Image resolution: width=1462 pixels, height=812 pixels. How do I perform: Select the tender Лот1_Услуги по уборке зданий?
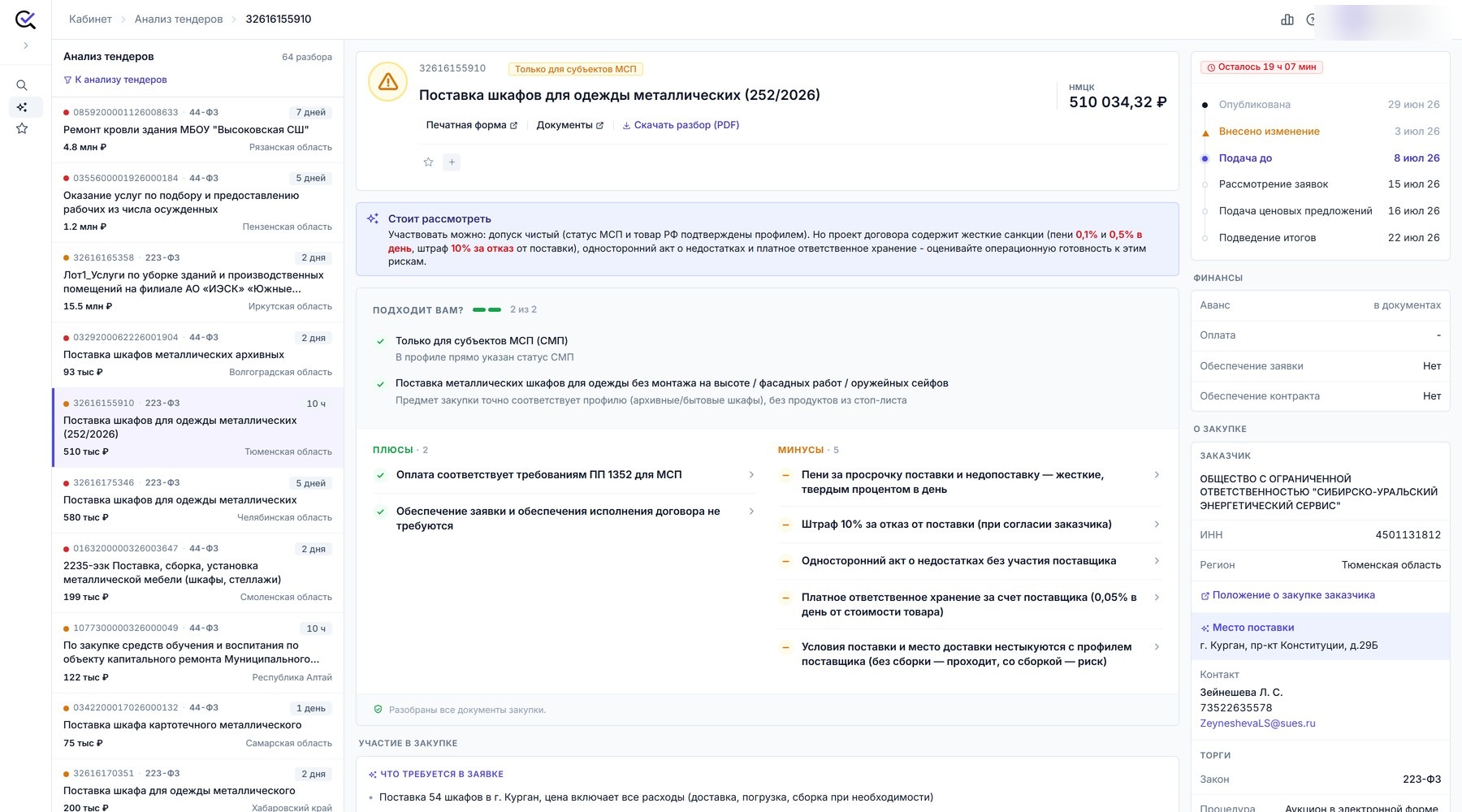pyautogui.click(x=197, y=282)
